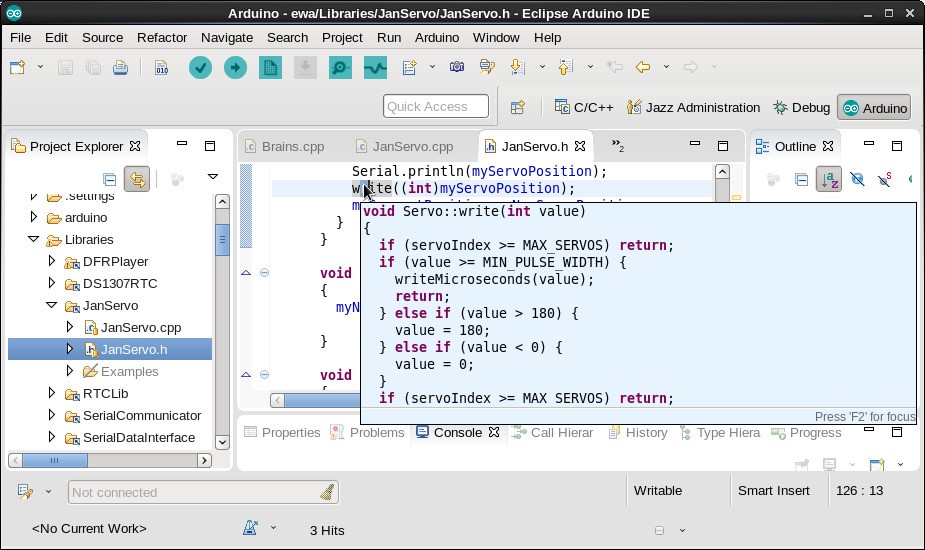Toggle alphabetical Sort in Outline view
Viewport: 925px width, 550px height.
[x=829, y=180]
